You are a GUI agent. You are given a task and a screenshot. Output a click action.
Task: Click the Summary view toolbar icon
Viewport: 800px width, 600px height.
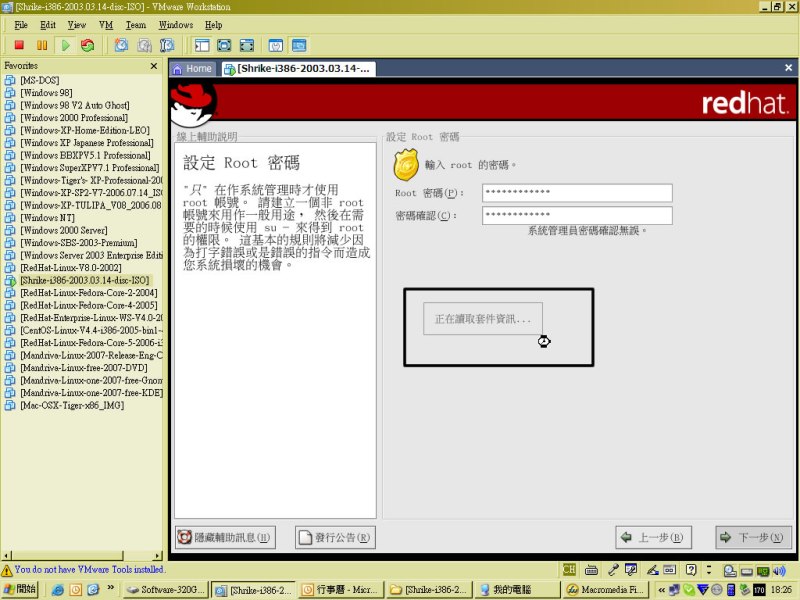[x=276, y=45]
